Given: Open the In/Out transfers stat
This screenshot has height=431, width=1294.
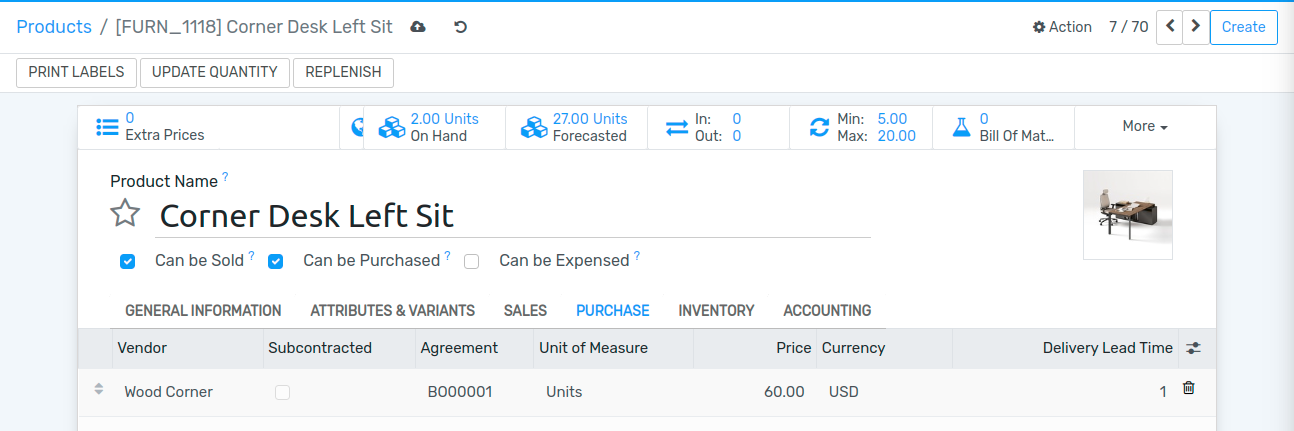Looking at the screenshot, I should (718, 127).
